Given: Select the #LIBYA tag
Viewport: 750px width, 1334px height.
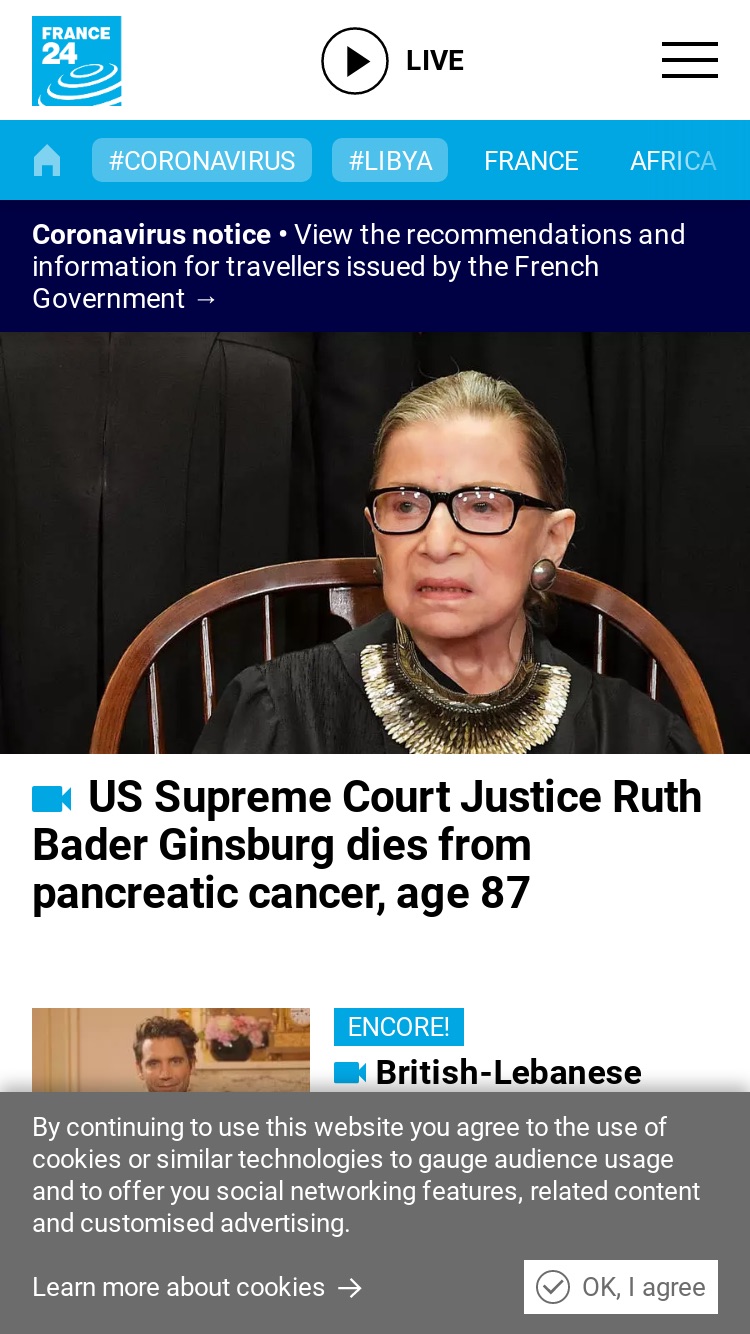Looking at the screenshot, I should pos(390,160).
